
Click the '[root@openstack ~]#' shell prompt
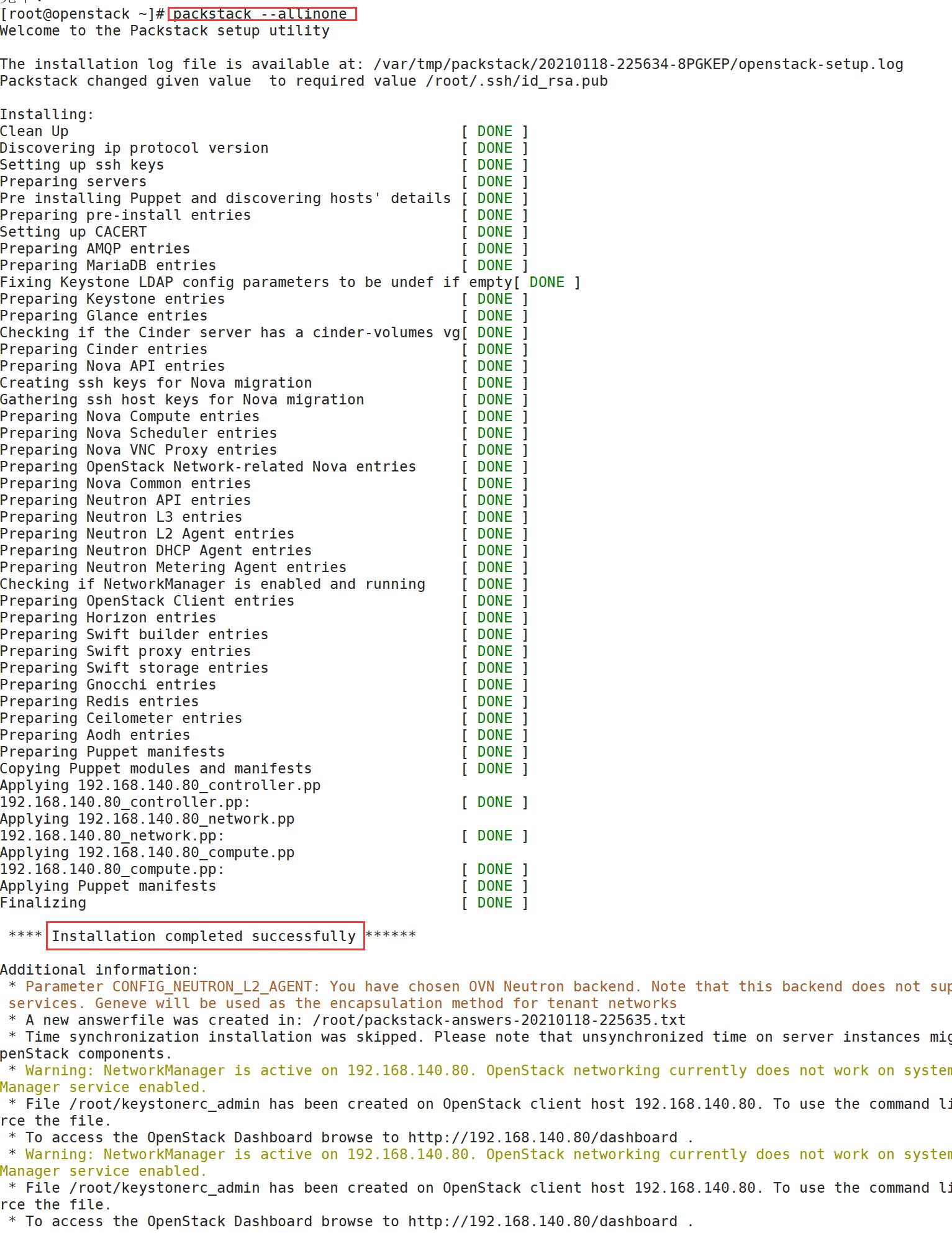click(82, 14)
